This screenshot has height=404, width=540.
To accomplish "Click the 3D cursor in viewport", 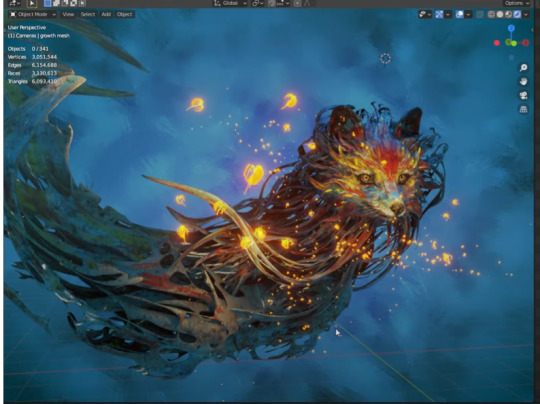I will point(385,59).
